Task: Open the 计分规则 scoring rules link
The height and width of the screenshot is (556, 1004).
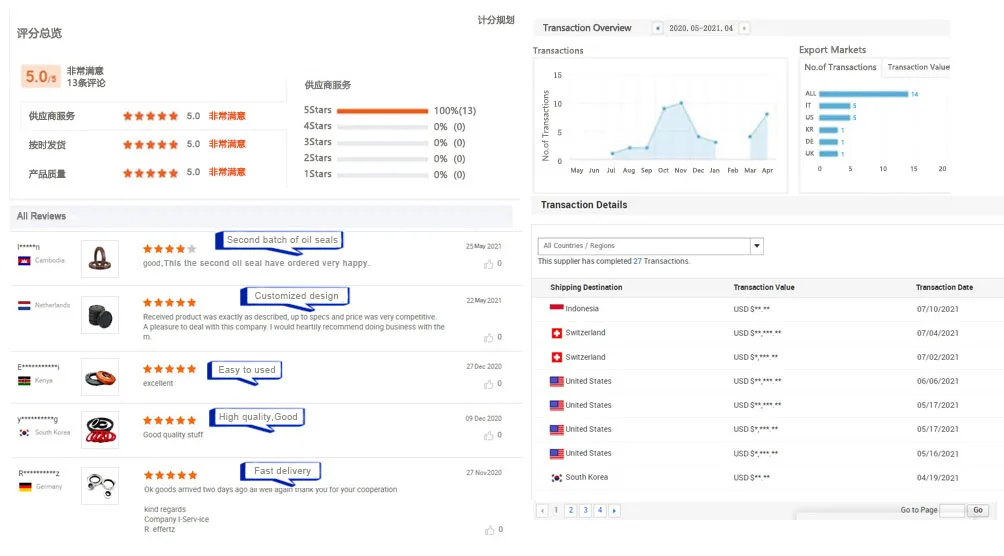Action: coord(496,20)
